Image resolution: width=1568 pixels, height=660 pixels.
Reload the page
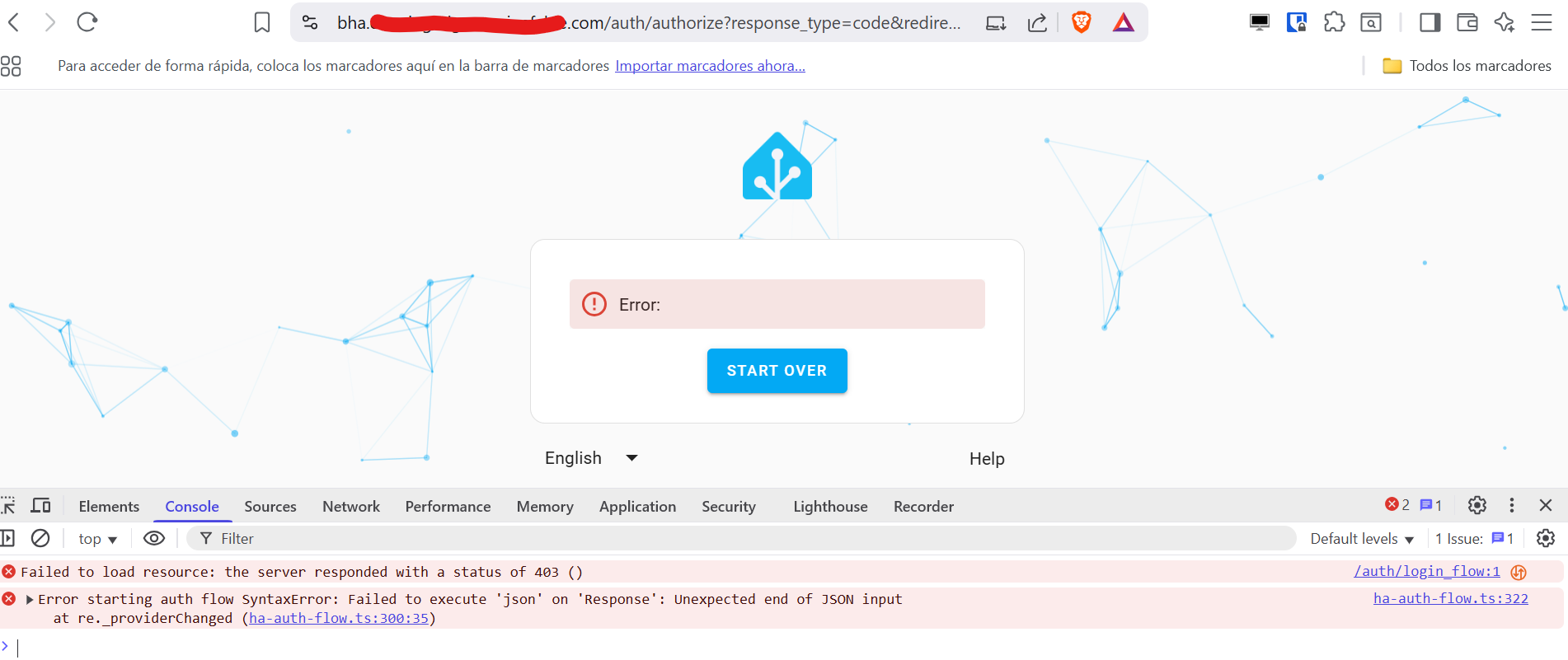click(x=87, y=22)
